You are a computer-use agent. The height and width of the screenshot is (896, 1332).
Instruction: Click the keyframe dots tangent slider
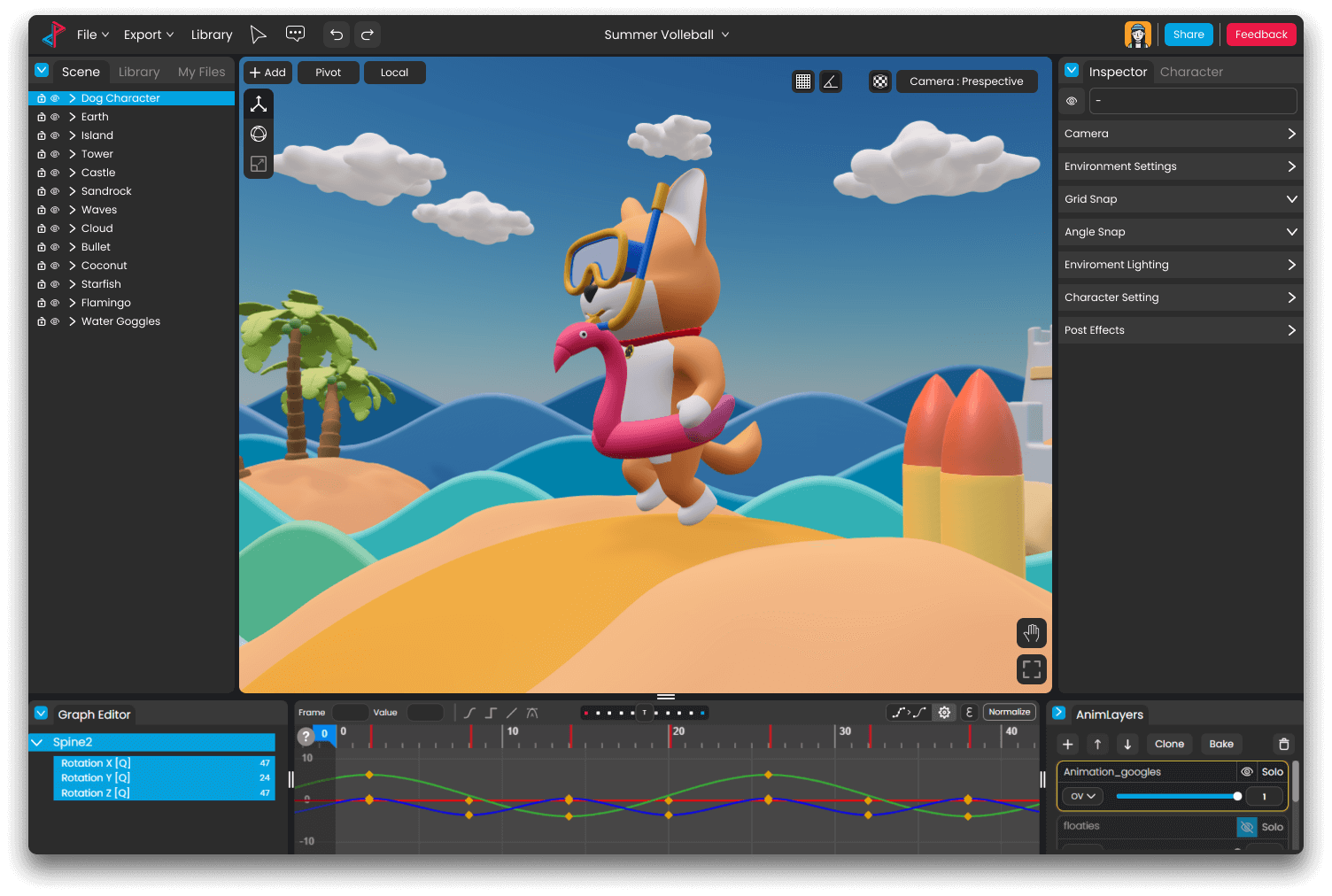[644, 713]
